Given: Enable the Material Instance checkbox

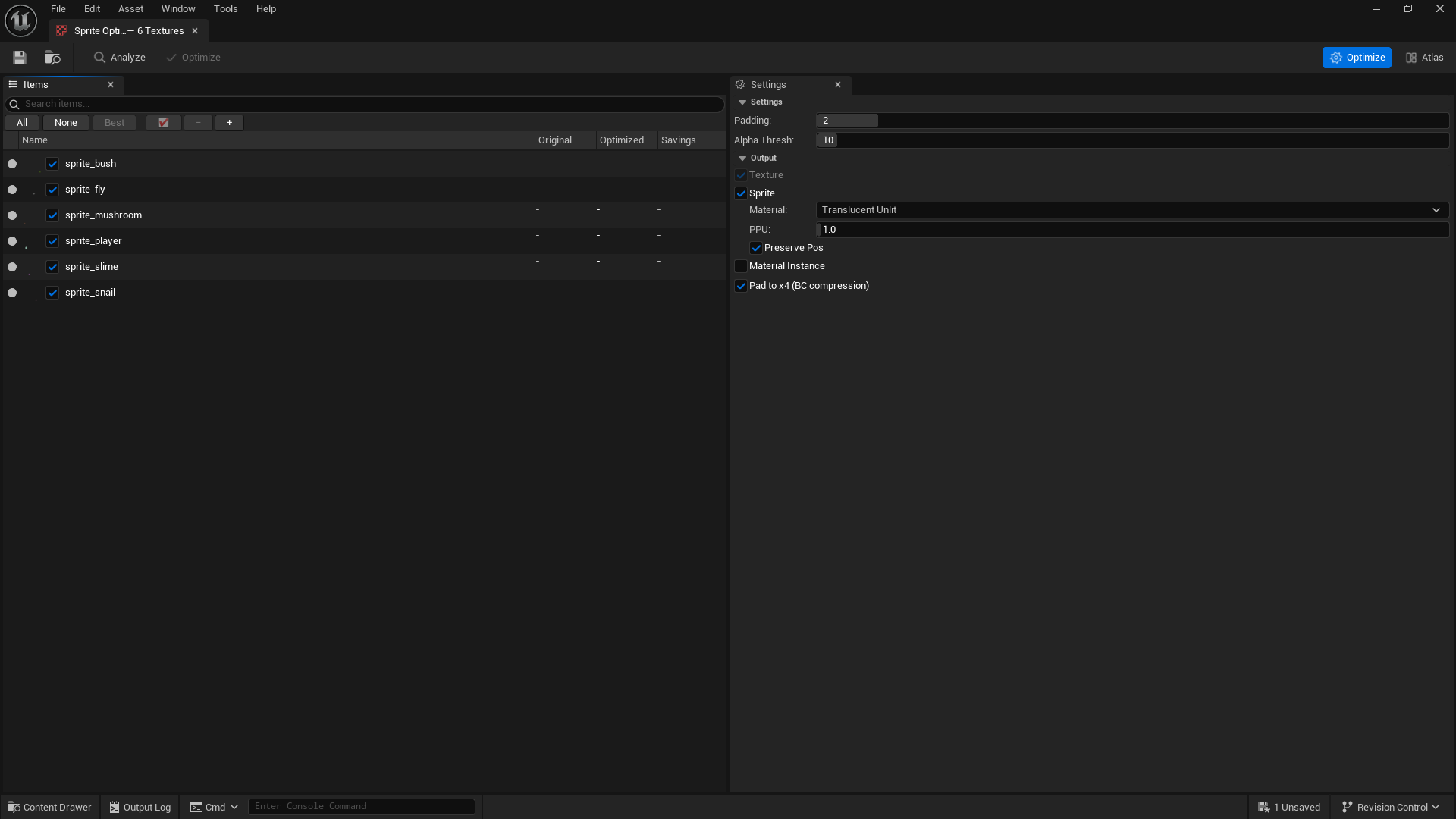Looking at the screenshot, I should pos(741,266).
